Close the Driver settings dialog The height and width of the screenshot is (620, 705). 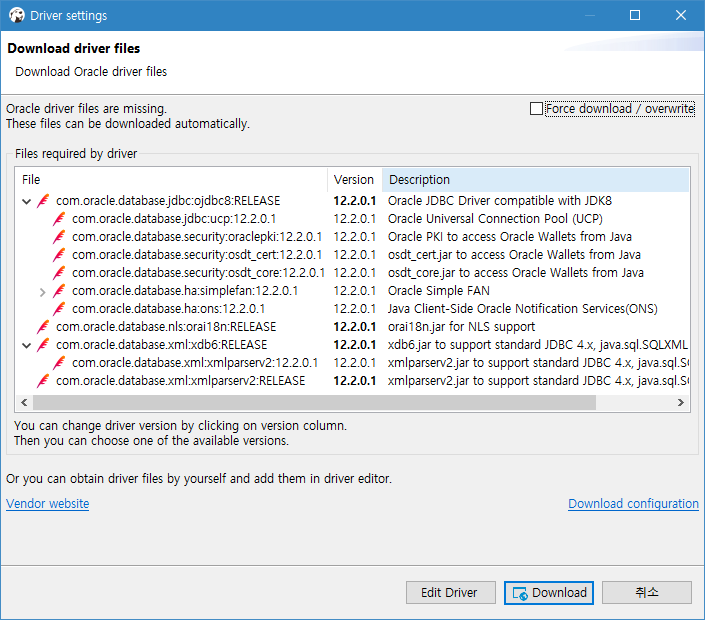(x=681, y=15)
